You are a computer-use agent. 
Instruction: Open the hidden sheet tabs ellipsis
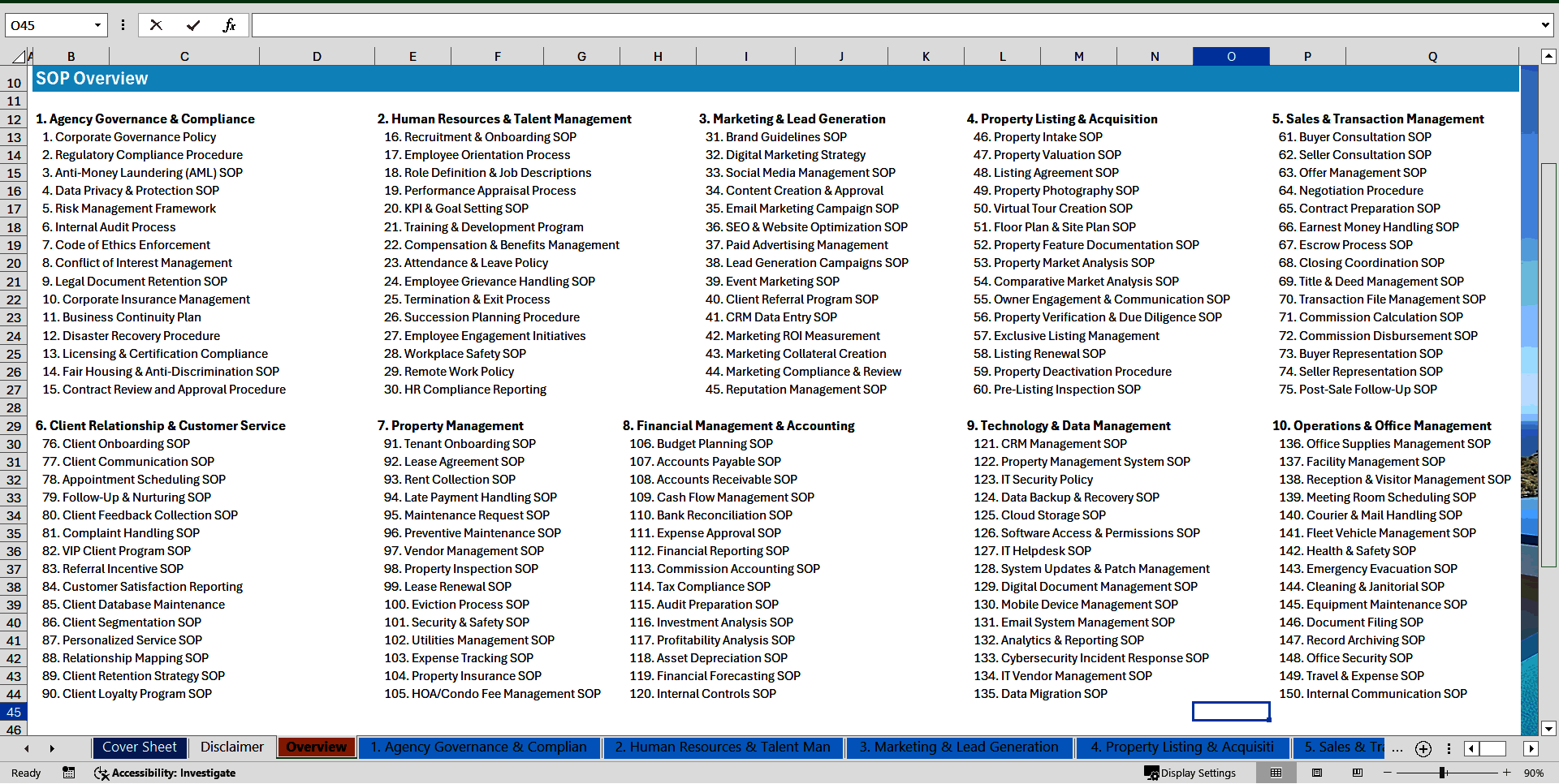[x=1397, y=748]
